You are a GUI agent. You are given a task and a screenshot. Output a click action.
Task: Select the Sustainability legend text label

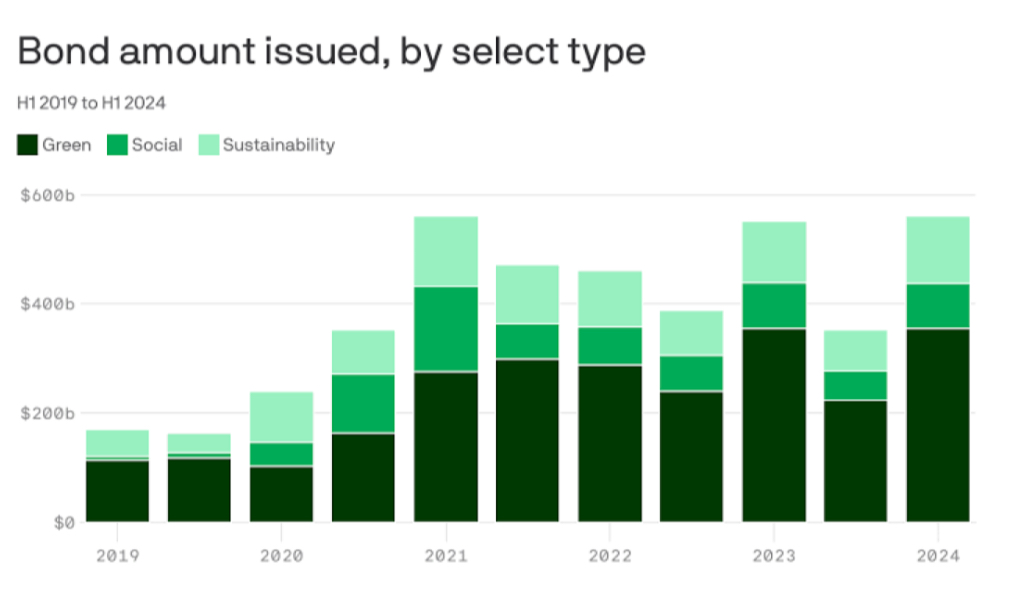(278, 145)
